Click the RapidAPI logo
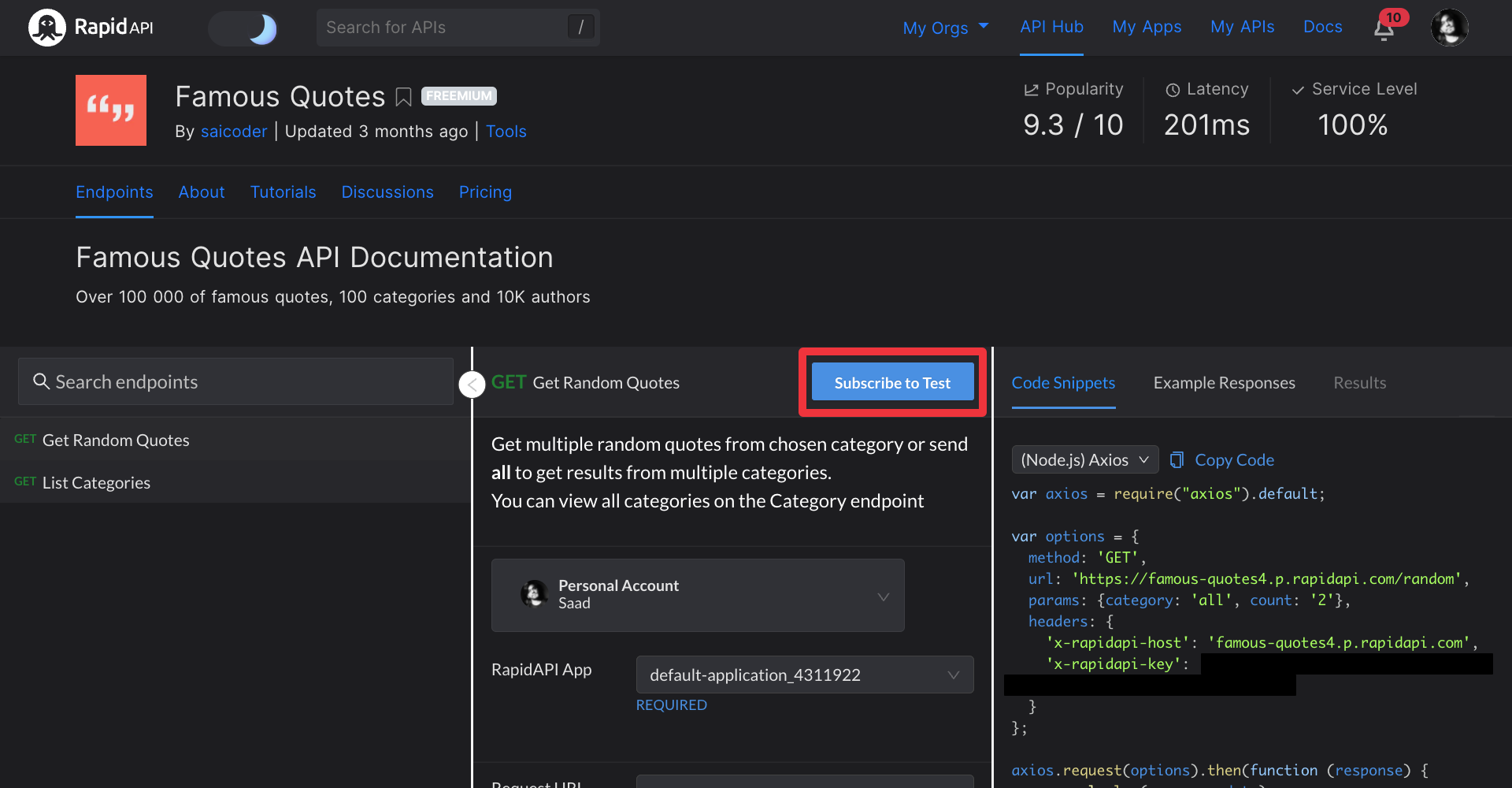 pos(91,28)
